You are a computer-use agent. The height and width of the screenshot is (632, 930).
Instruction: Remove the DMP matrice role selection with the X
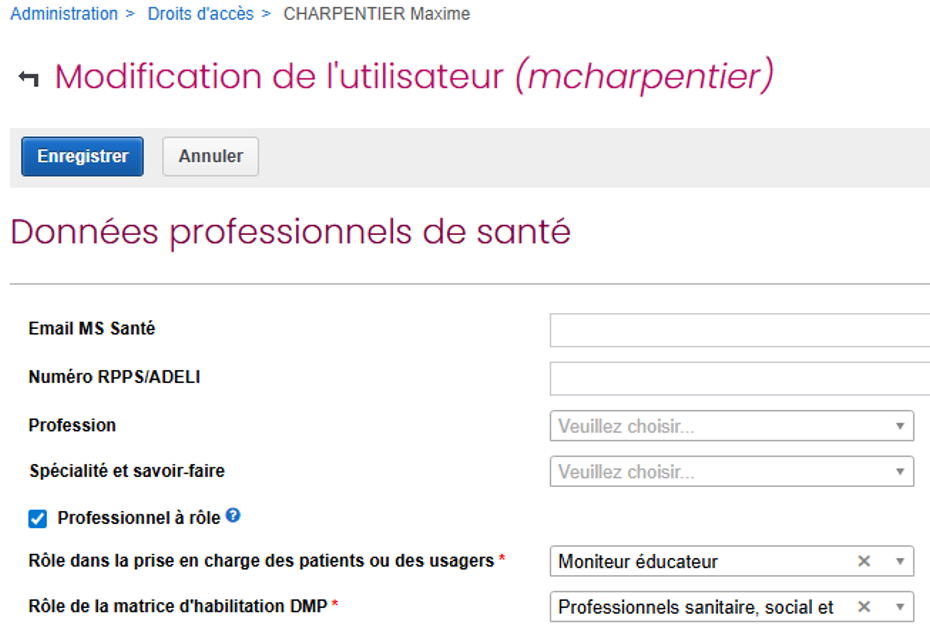864,606
